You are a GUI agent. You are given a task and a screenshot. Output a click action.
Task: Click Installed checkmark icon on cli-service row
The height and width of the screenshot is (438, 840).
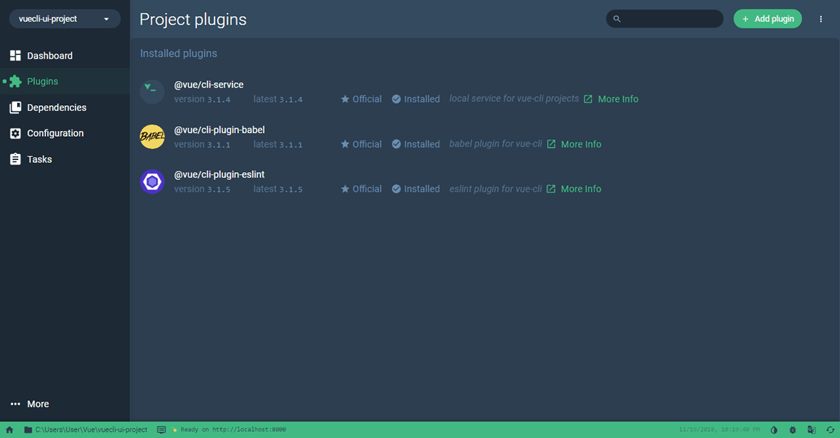pos(396,99)
